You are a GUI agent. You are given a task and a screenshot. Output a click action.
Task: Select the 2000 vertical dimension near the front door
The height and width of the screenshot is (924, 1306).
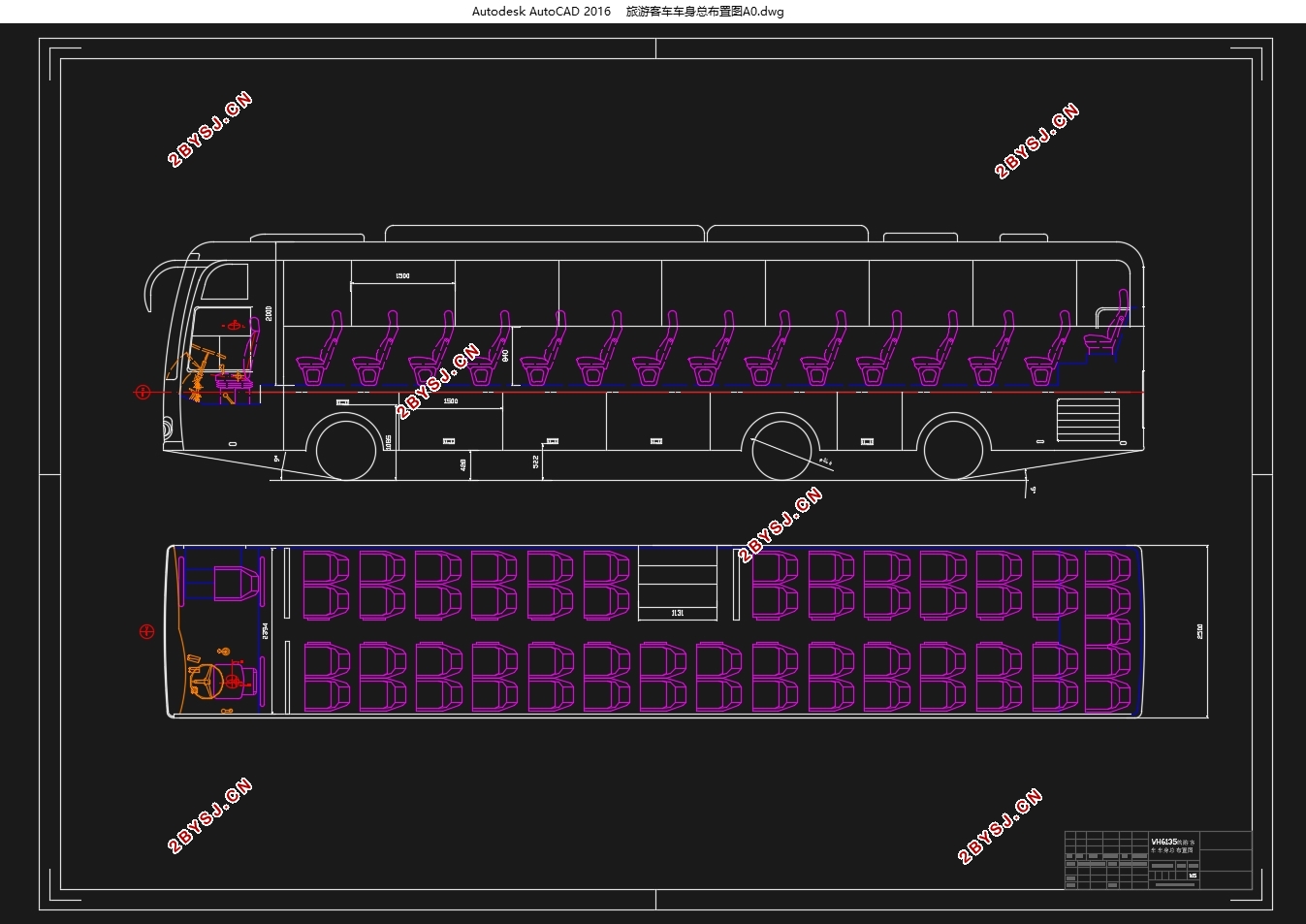(269, 313)
